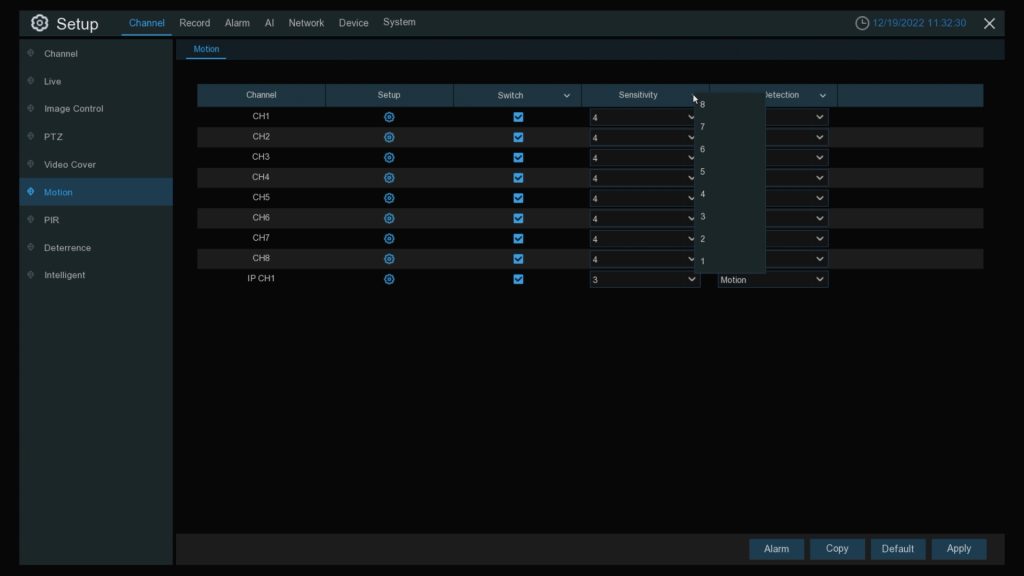The width and height of the screenshot is (1024, 576).
Task: Open the Switch column header dropdown
Action: tap(566, 96)
